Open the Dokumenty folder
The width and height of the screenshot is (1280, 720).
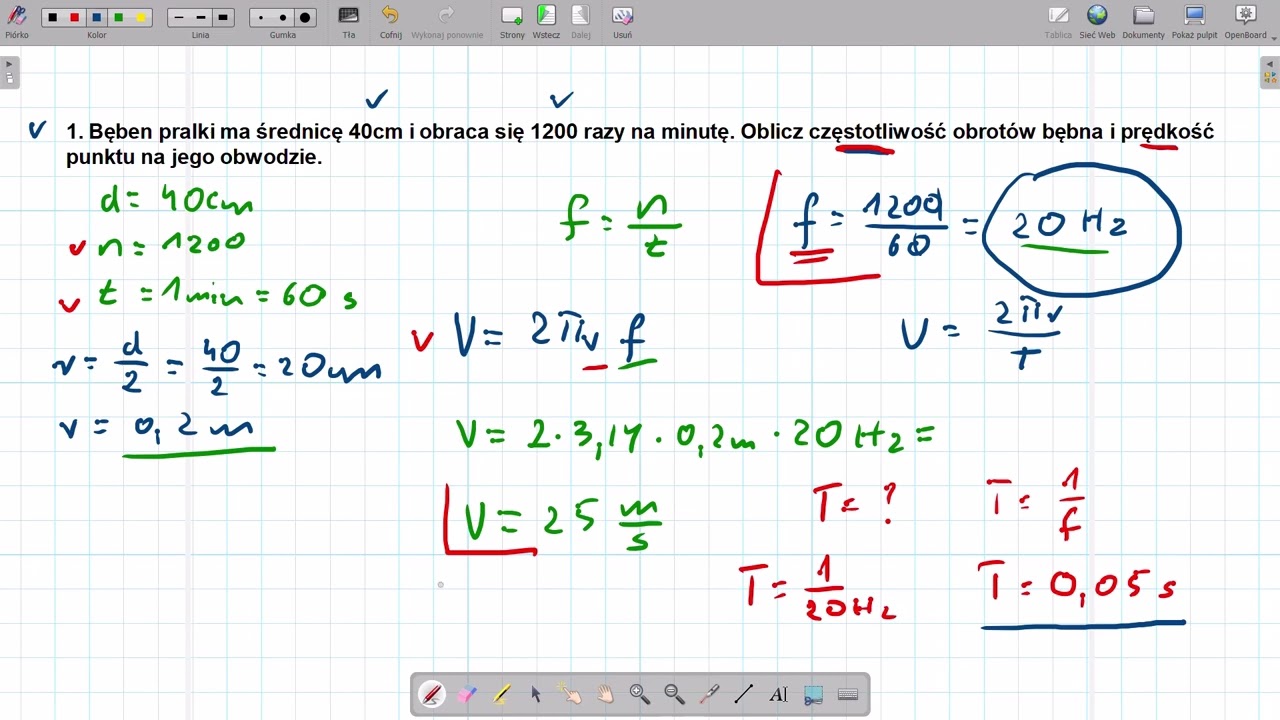pyautogui.click(x=1143, y=20)
